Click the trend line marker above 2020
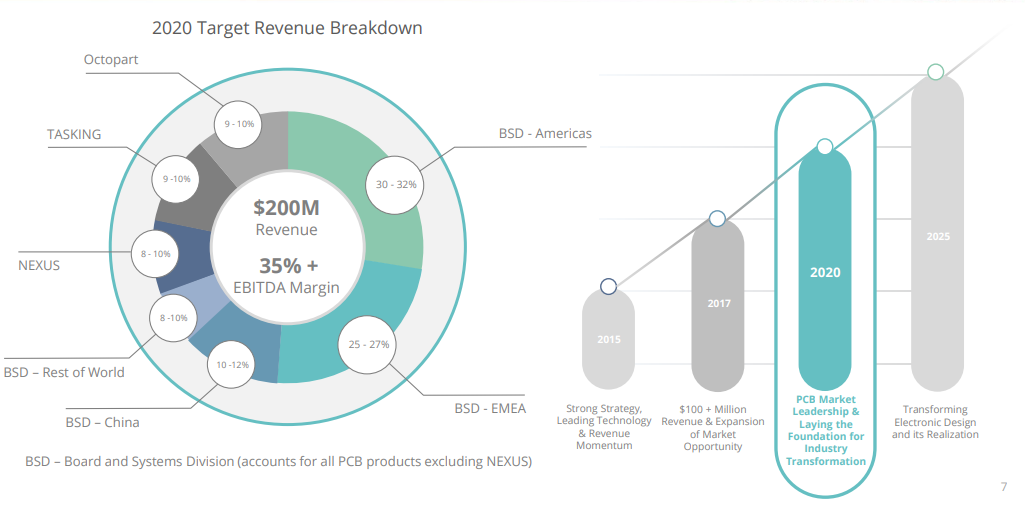 (825, 146)
